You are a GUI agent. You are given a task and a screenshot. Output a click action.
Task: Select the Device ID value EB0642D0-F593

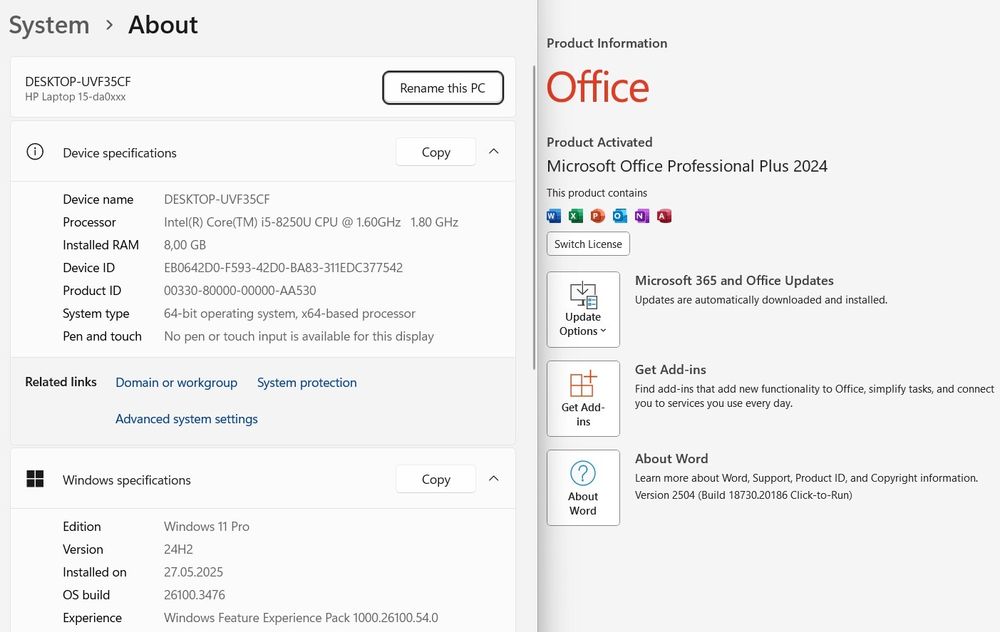283,268
